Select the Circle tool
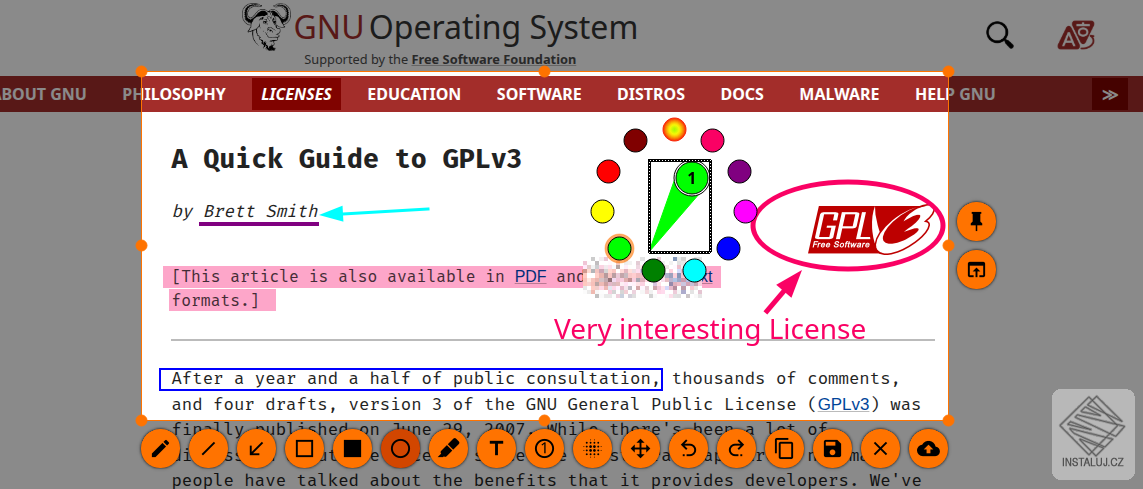 pyautogui.click(x=400, y=449)
